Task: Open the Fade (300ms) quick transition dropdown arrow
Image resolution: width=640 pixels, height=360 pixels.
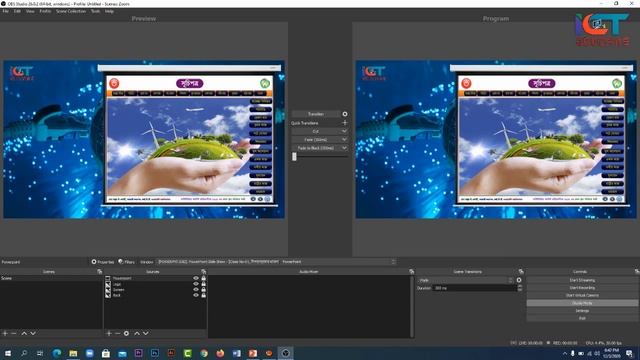Action: tap(344, 140)
